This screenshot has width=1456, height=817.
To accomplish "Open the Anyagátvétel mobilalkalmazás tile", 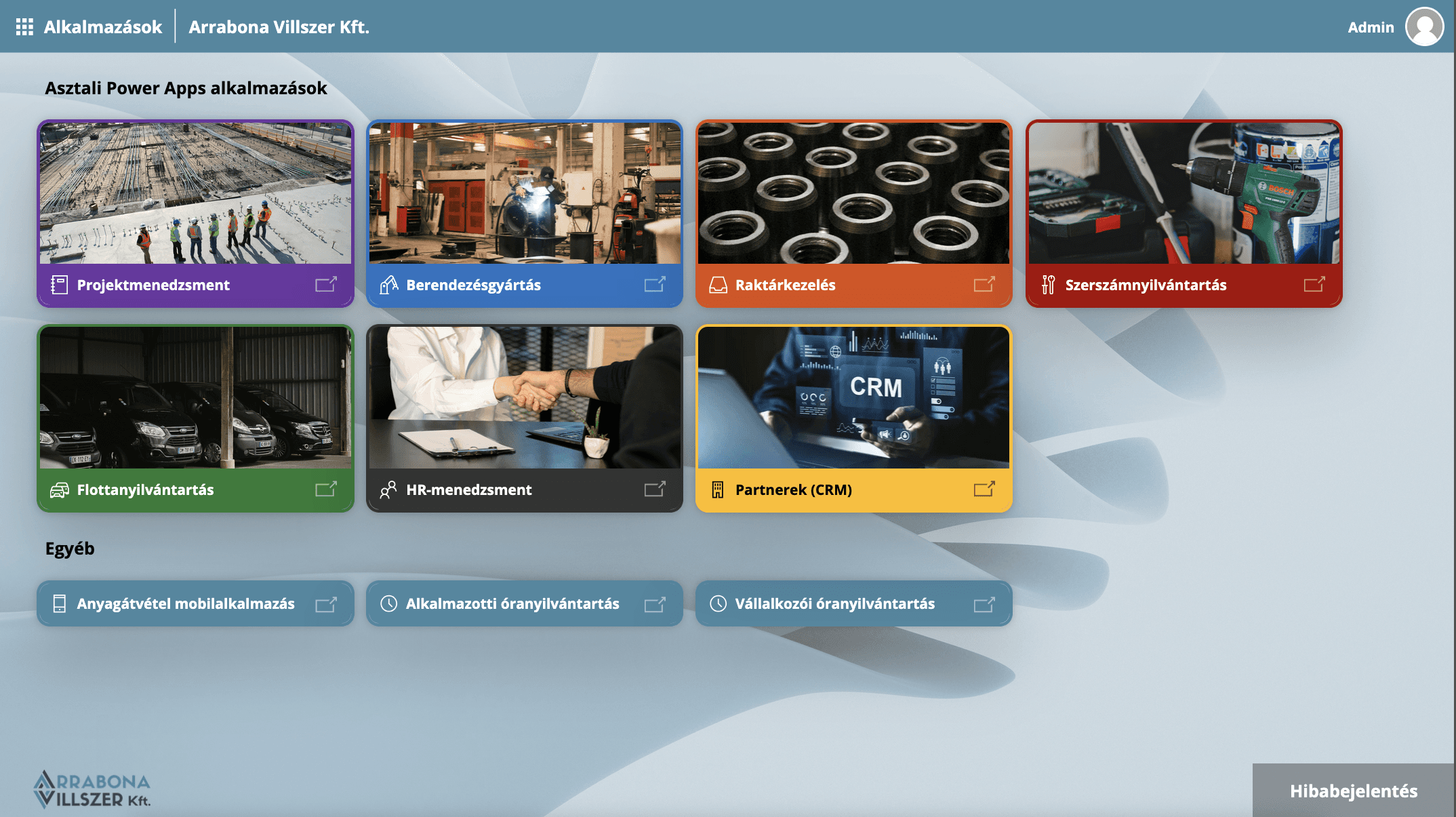I will click(186, 603).
